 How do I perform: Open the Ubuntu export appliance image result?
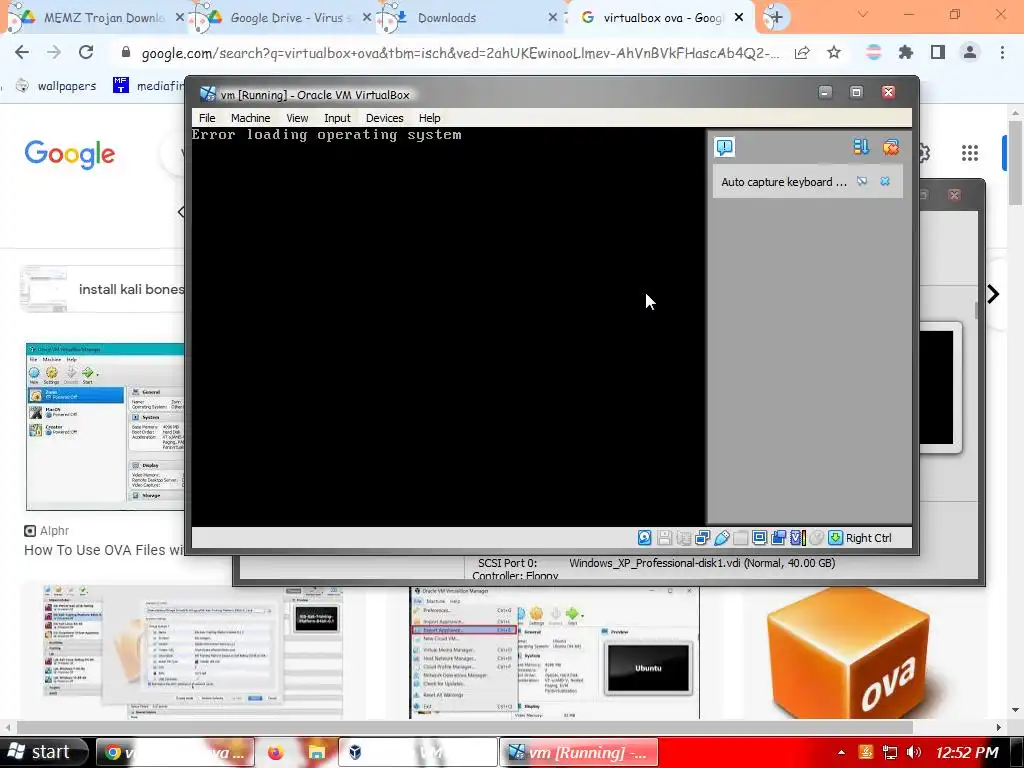(554, 653)
